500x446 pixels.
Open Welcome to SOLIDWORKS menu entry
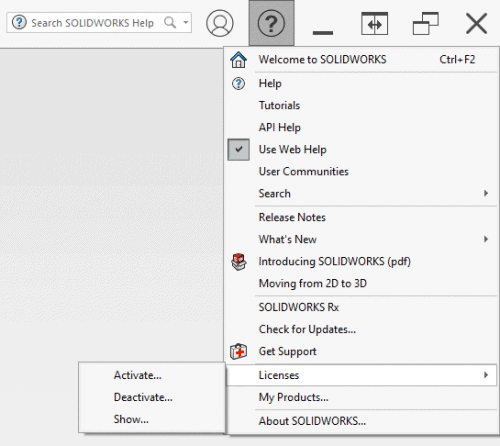pos(362,60)
